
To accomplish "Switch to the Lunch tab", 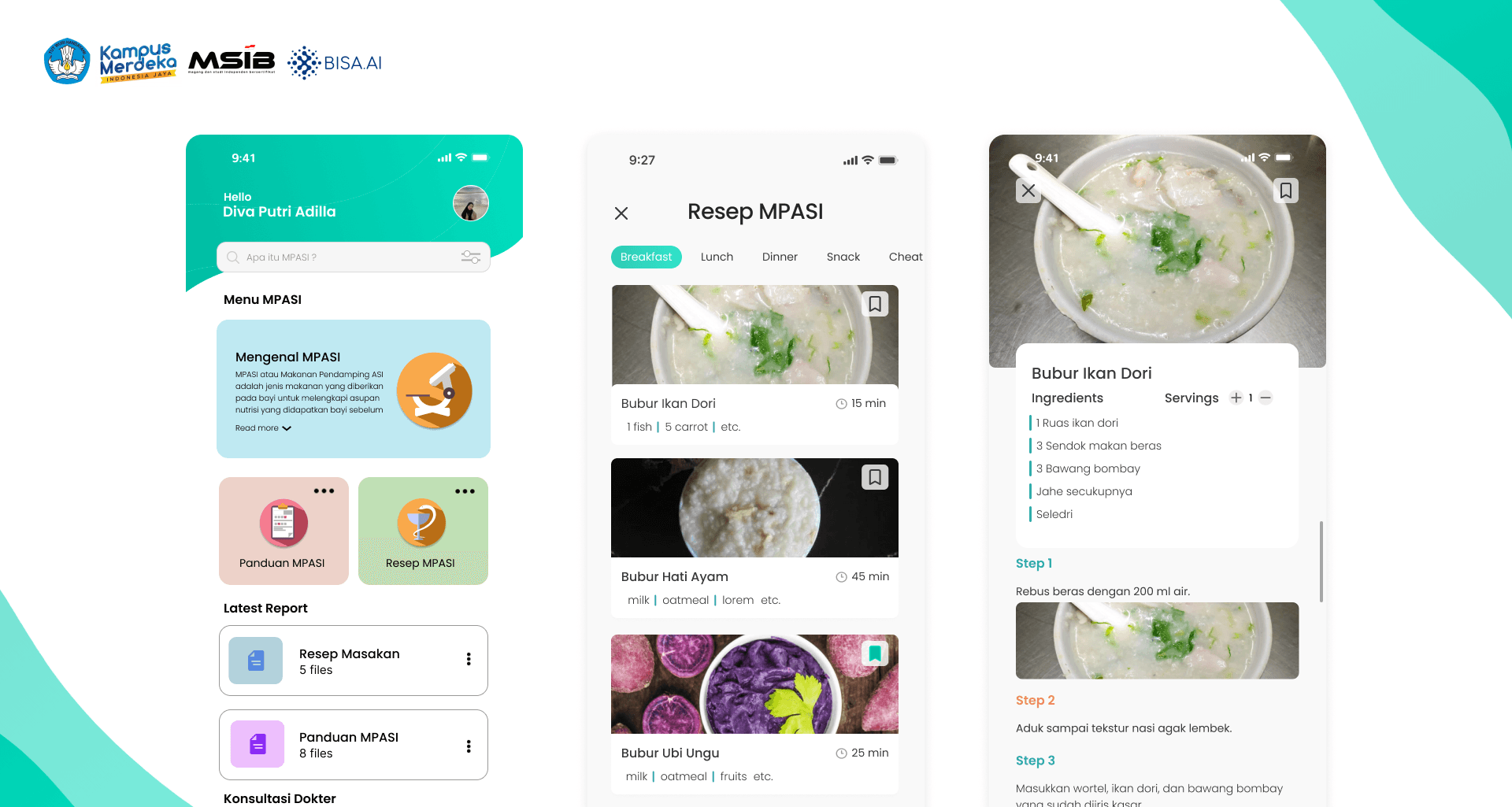I will click(717, 257).
